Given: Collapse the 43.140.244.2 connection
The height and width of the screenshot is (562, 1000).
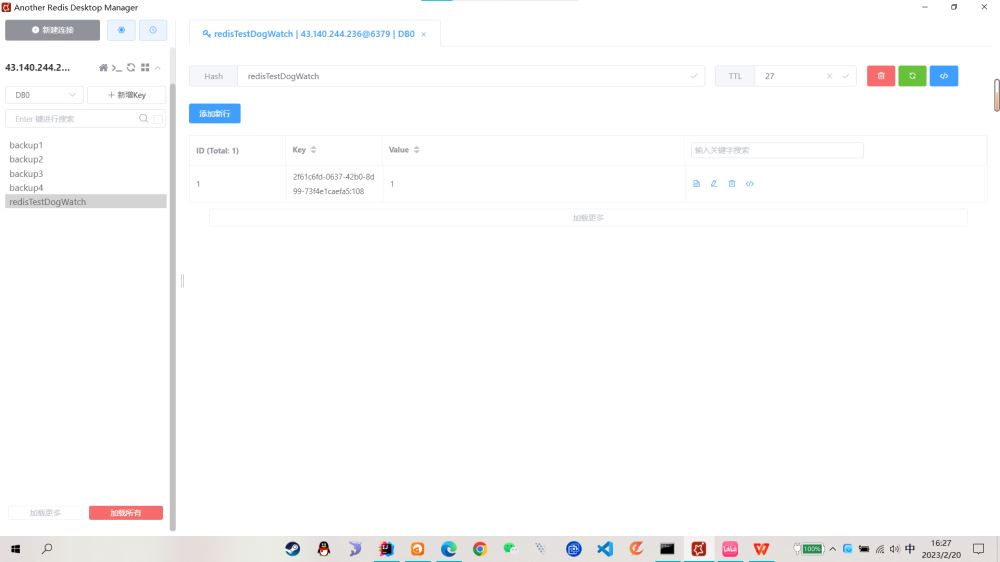Looking at the screenshot, I should tap(158, 68).
